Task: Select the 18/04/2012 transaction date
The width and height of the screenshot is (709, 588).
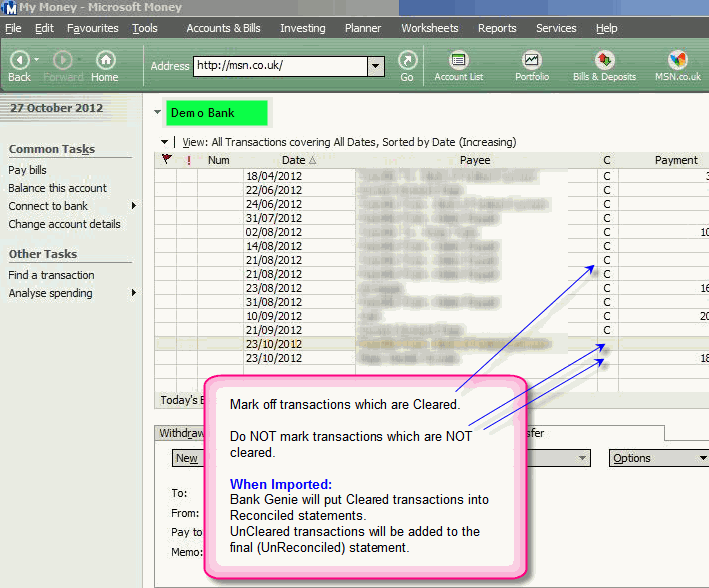Action: (274, 176)
